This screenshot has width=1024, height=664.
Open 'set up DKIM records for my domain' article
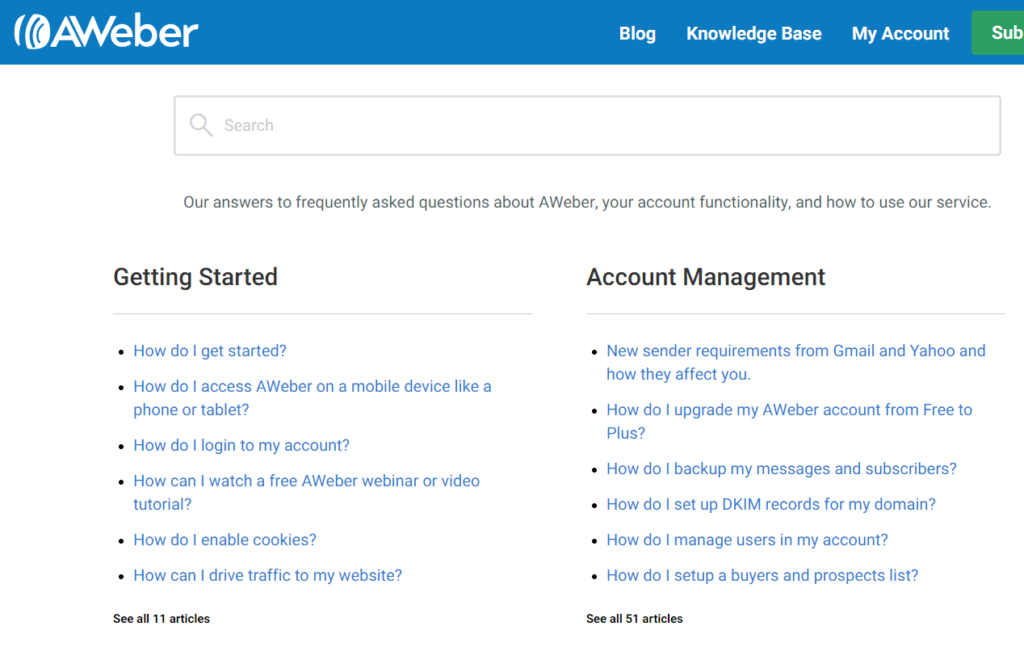(771, 504)
